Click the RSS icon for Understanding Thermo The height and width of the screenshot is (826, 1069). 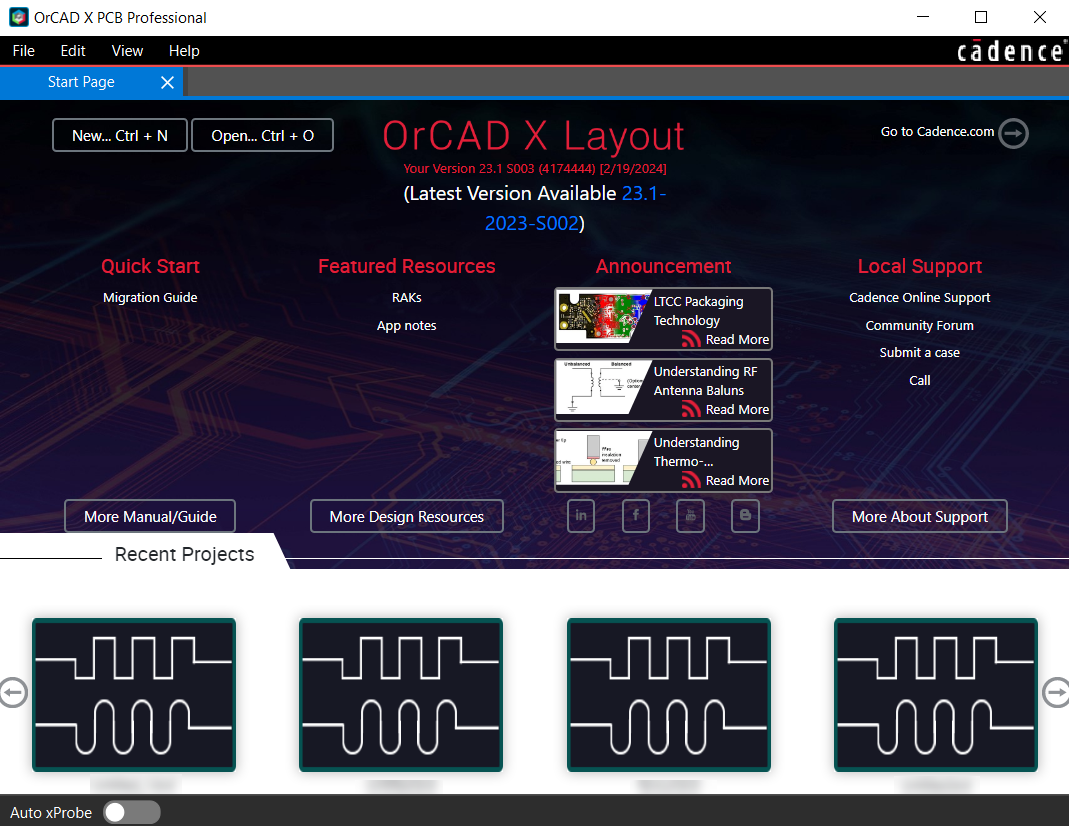(x=691, y=480)
